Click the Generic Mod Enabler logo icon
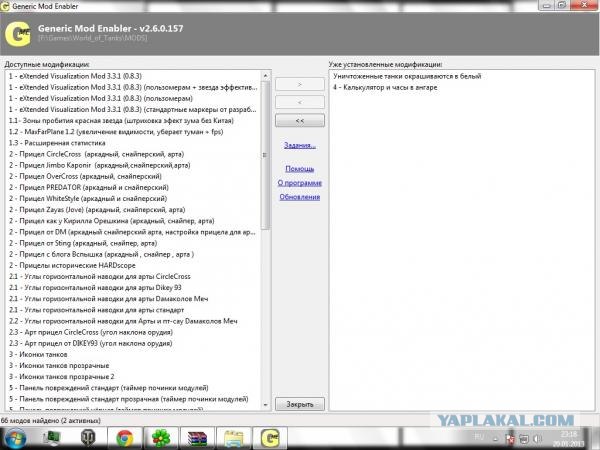 18,34
